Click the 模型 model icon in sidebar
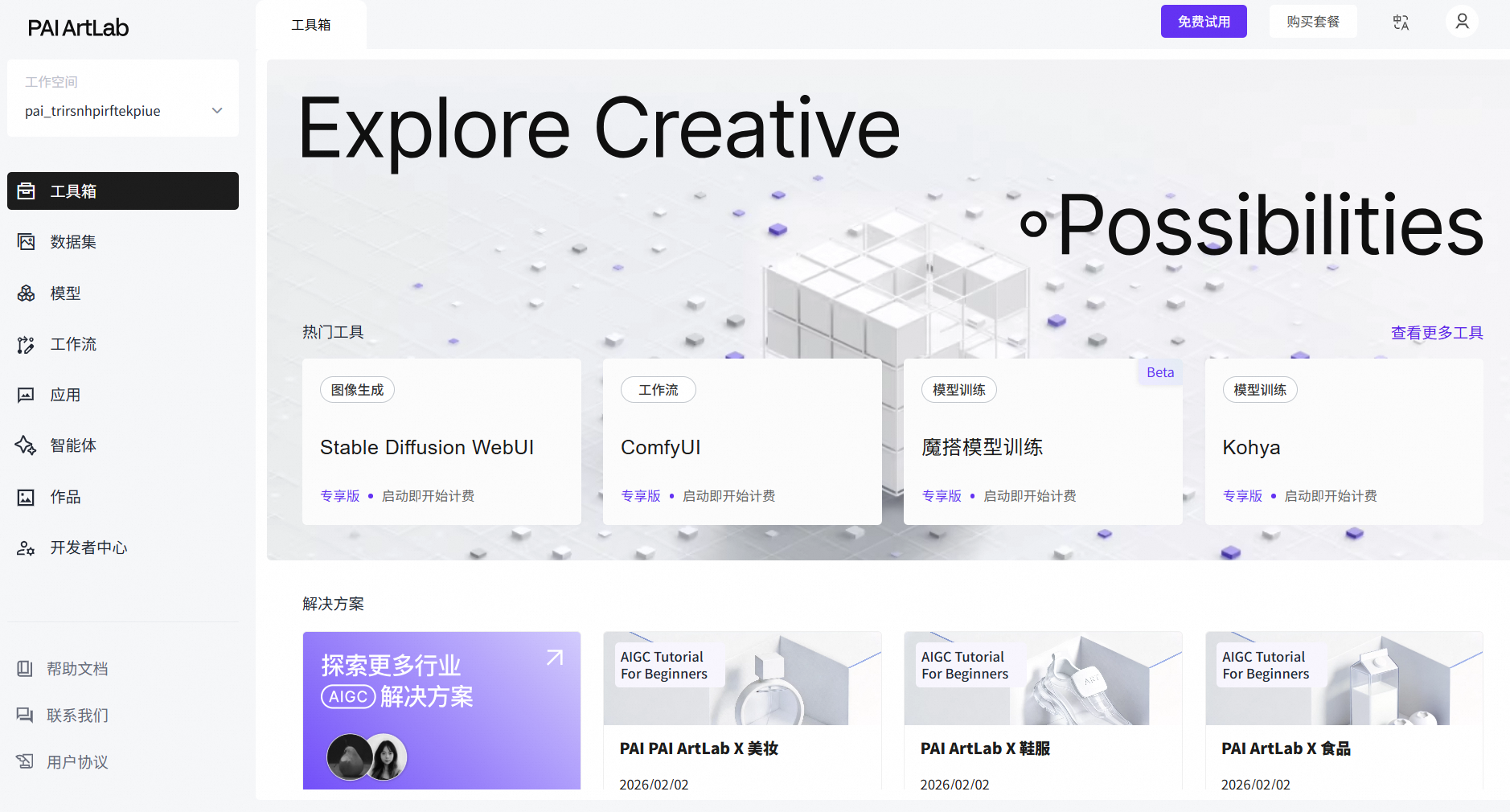 click(26, 293)
